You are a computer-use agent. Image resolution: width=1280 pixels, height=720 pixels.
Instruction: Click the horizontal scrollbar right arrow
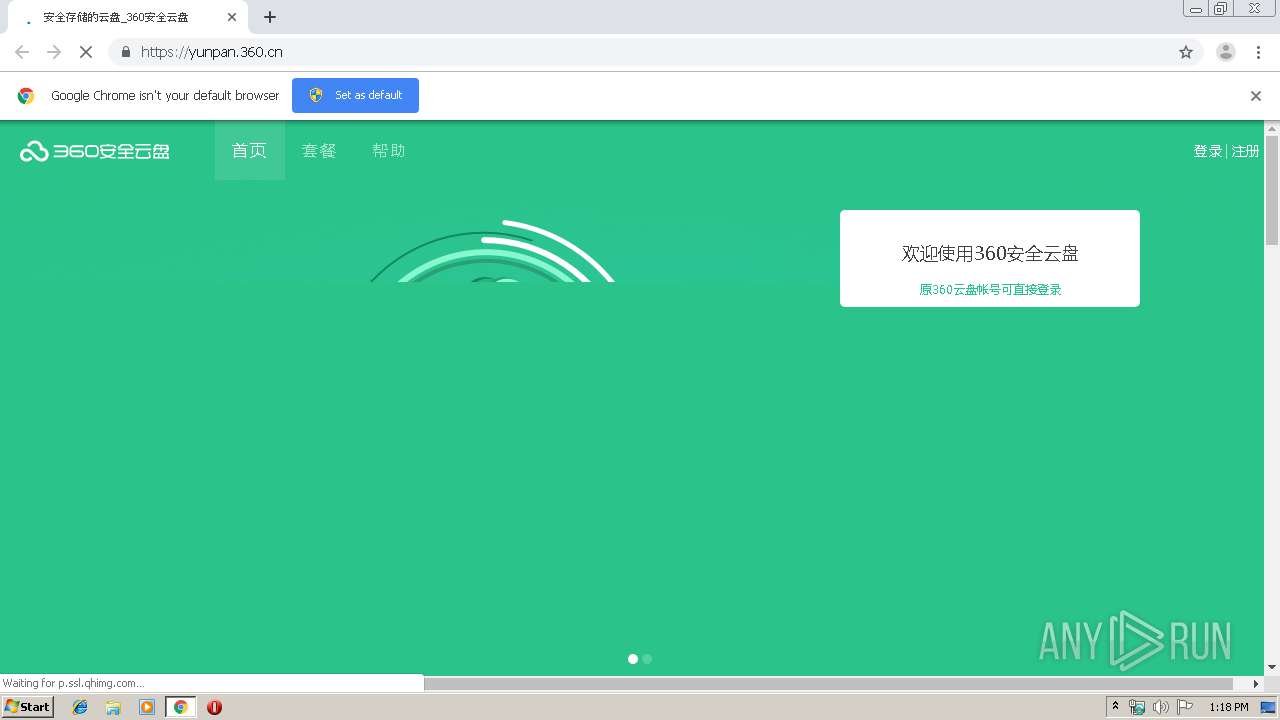[1257, 684]
